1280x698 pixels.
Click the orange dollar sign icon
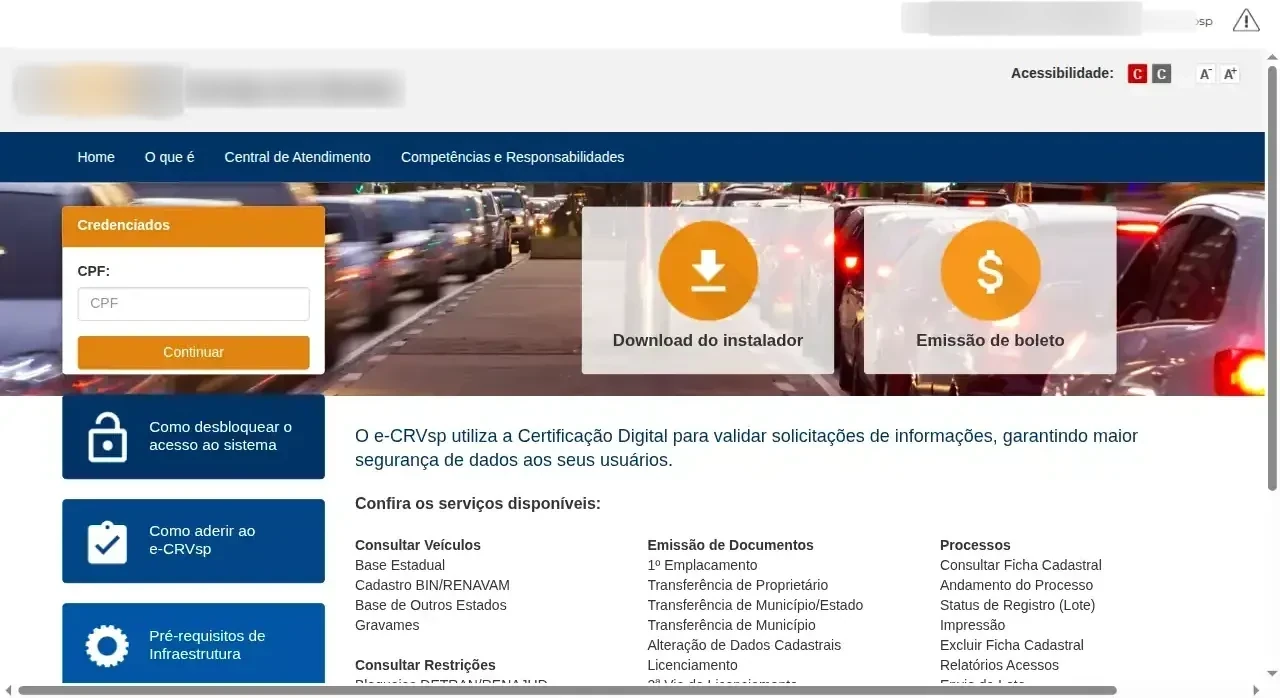click(x=990, y=271)
